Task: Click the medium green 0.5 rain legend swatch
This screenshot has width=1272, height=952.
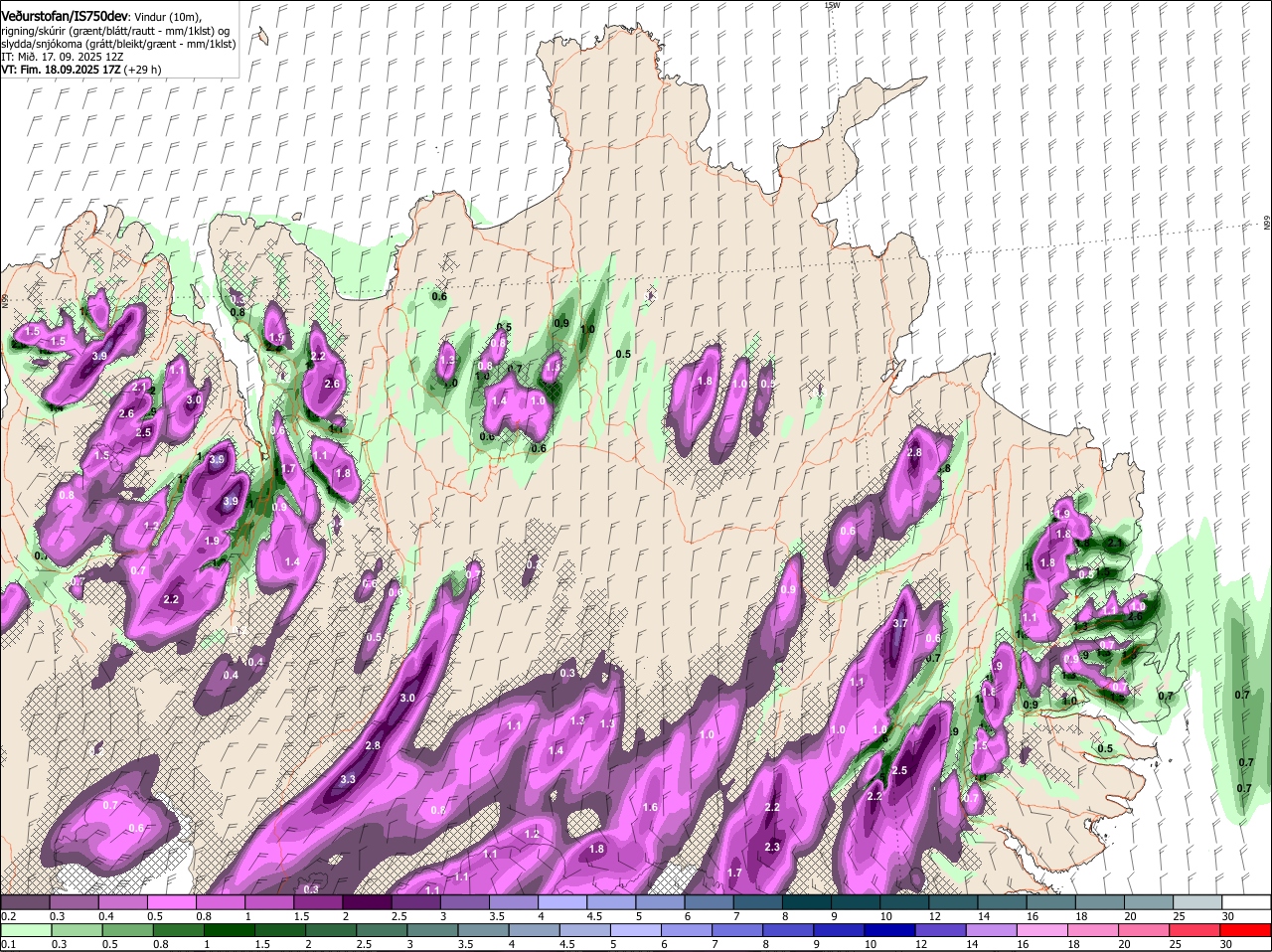Action: (x=127, y=931)
